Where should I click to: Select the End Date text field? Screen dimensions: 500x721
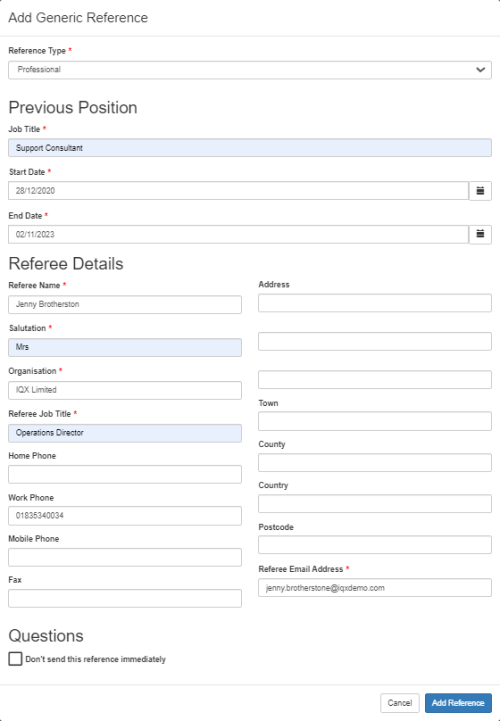(x=238, y=235)
